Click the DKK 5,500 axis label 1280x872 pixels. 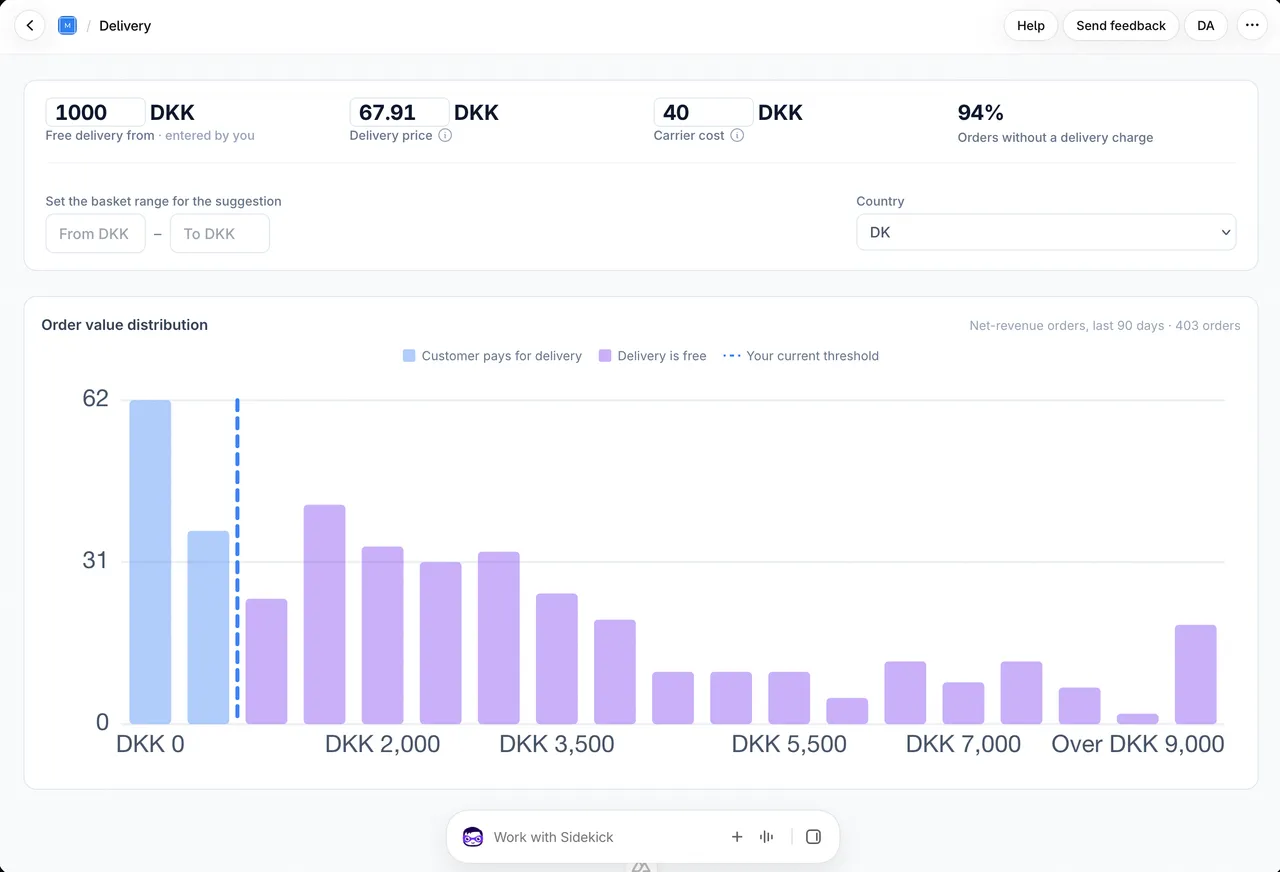point(789,744)
